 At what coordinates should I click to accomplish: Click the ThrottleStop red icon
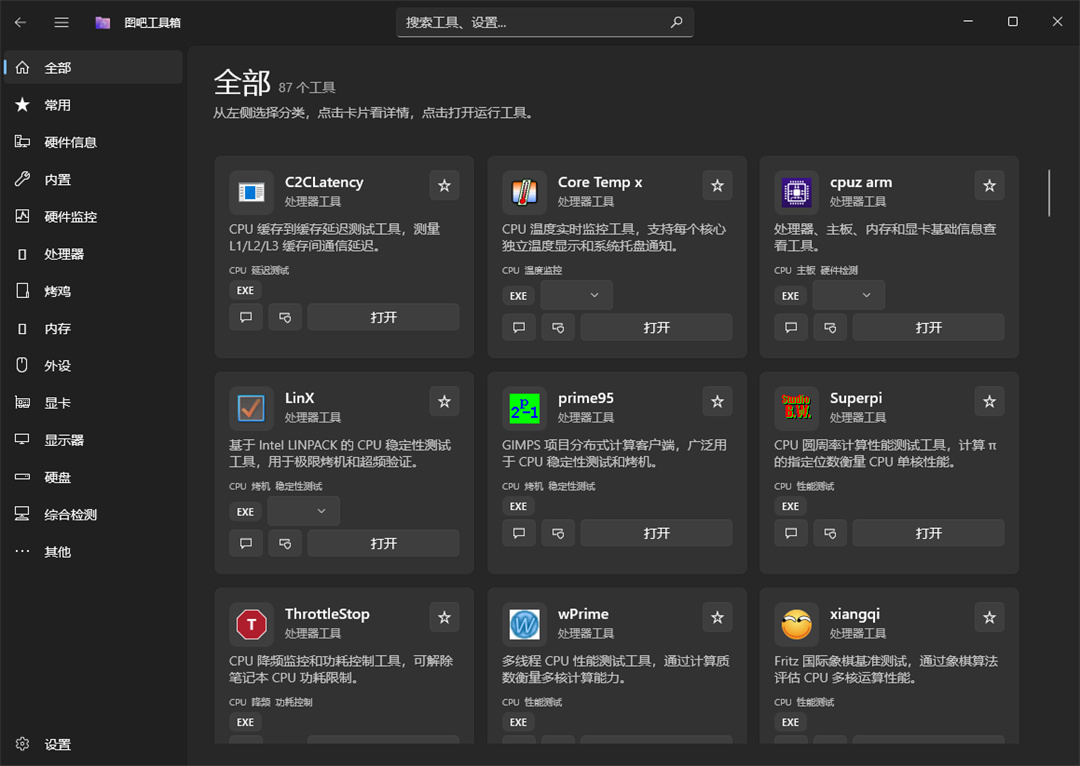[251, 624]
